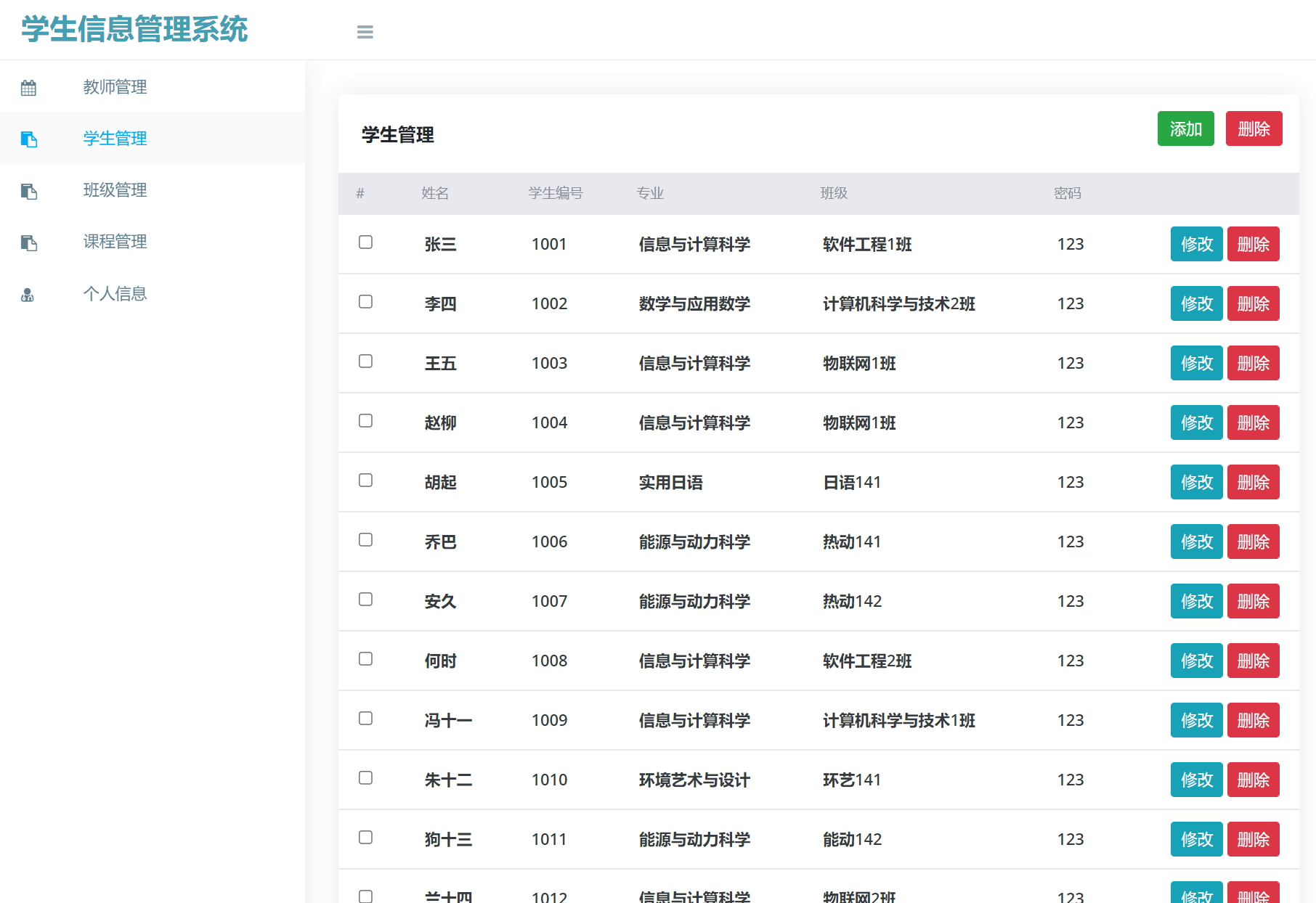Viewport: 1316px width, 903px height.
Task: Click the red 删除 button at top right
Action: pos(1254,128)
